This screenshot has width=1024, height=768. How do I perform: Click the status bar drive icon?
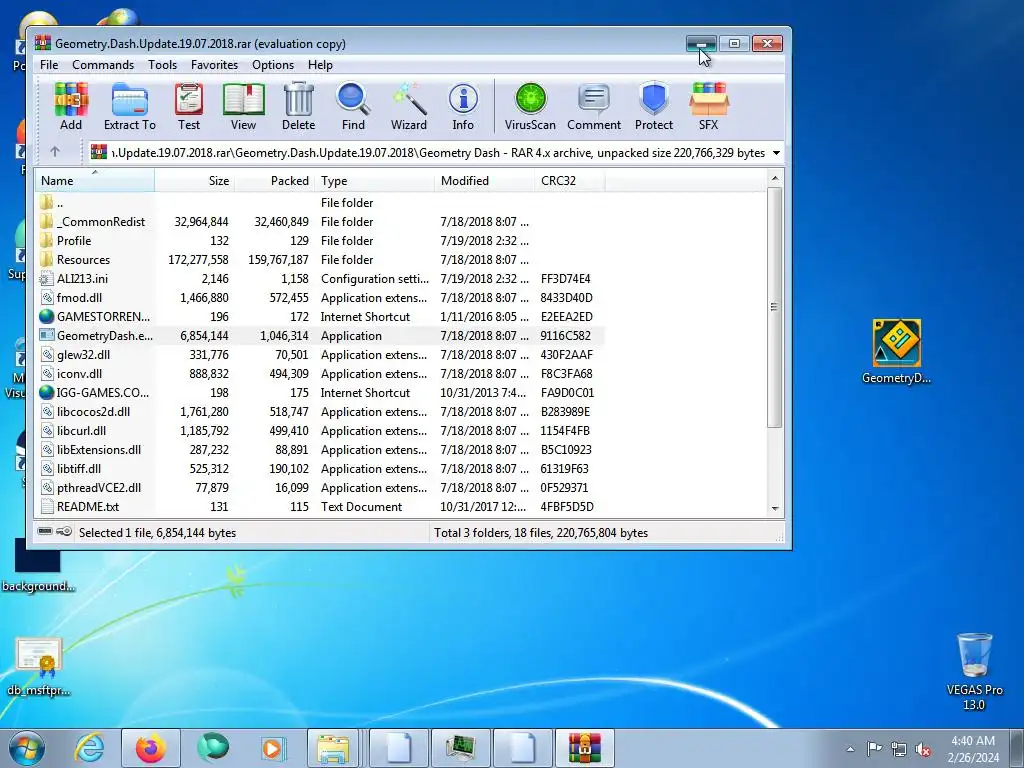(x=44, y=532)
